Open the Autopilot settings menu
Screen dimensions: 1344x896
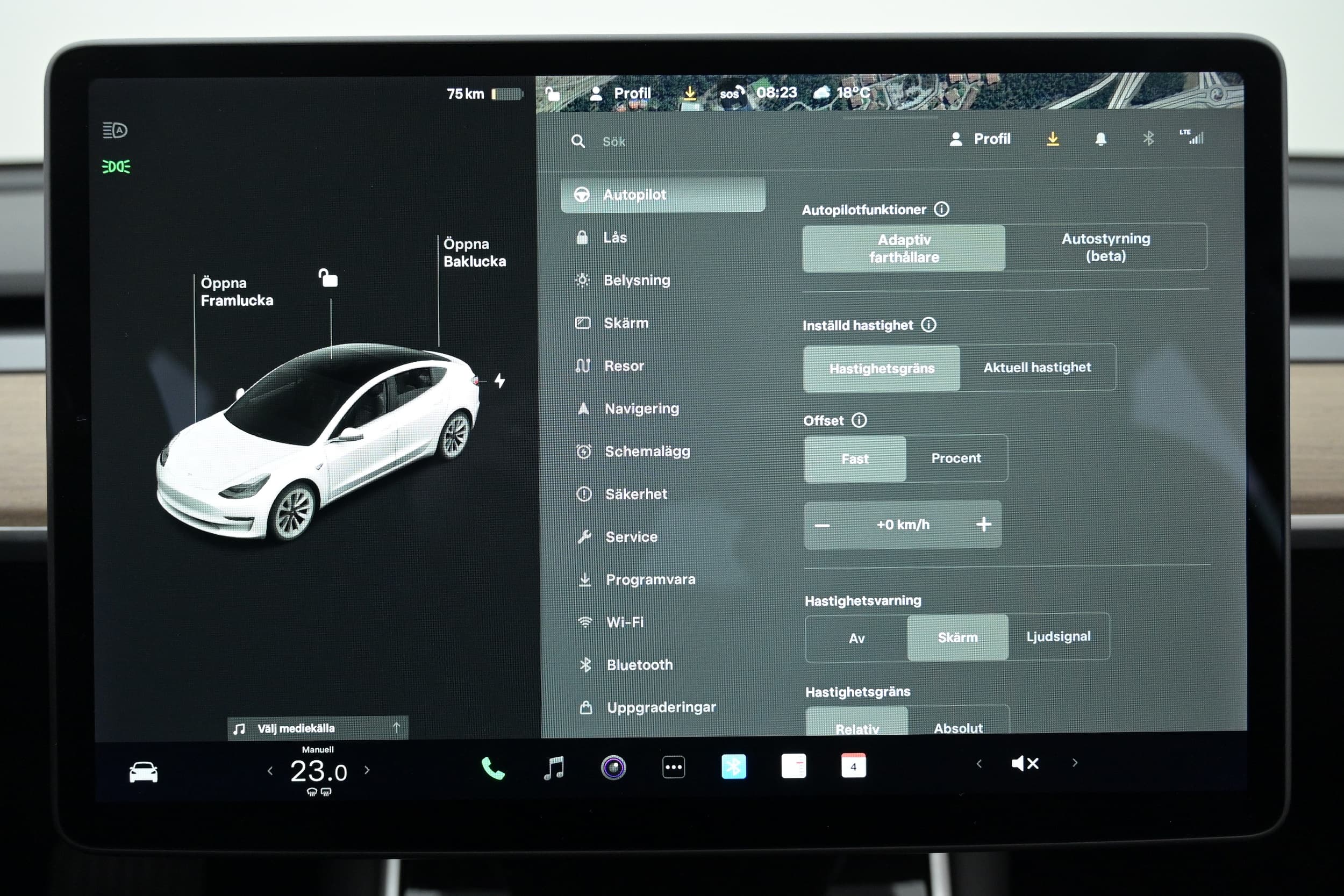663,195
